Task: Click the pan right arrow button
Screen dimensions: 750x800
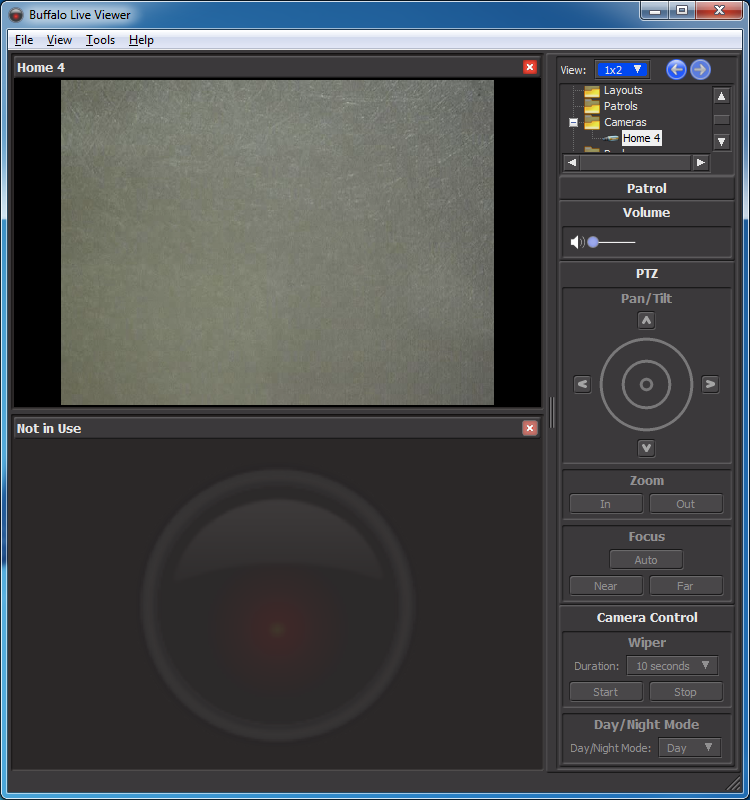Action: tap(710, 384)
